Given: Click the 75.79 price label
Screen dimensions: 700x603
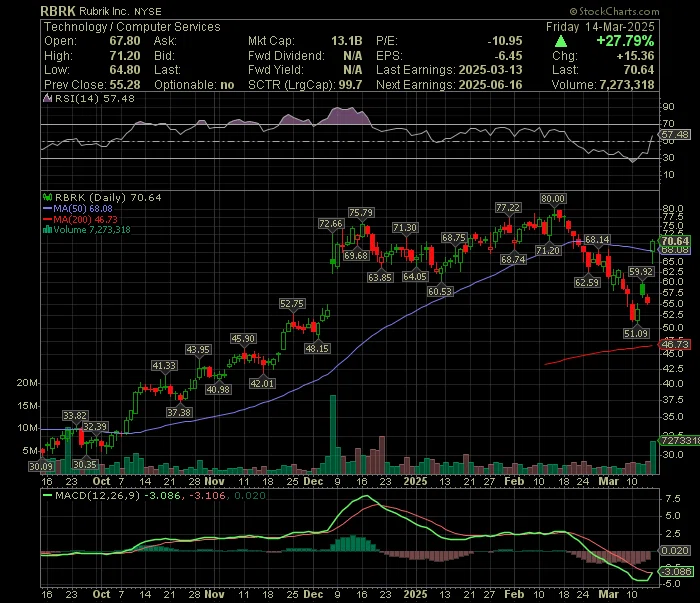Looking at the screenshot, I should coord(361,212).
